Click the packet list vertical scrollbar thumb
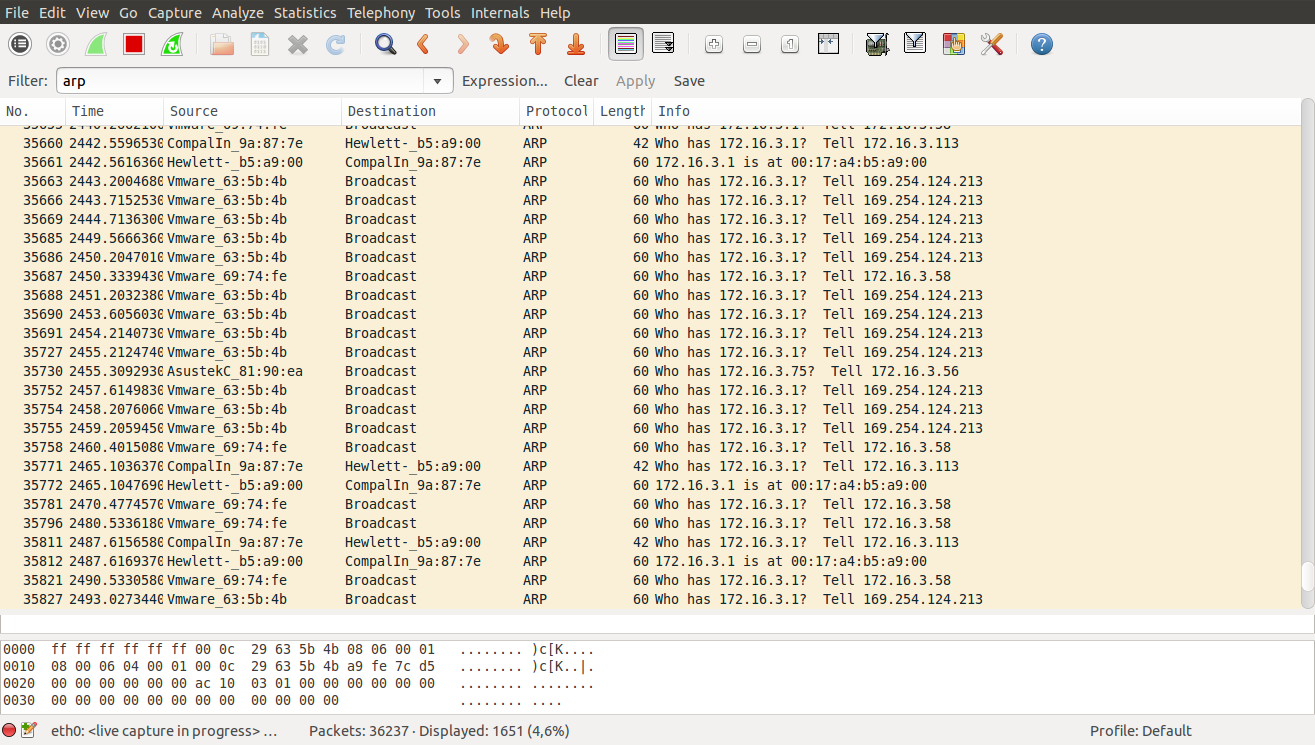The height and width of the screenshot is (745, 1315). (1307, 576)
